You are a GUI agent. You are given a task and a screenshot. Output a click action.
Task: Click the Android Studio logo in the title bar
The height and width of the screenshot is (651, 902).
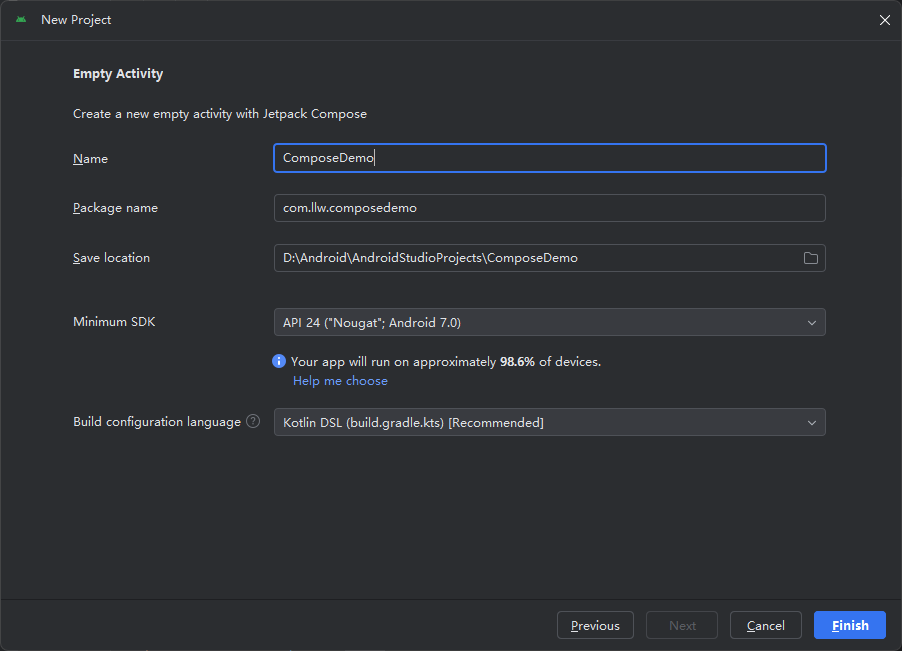(x=21, y=19)
